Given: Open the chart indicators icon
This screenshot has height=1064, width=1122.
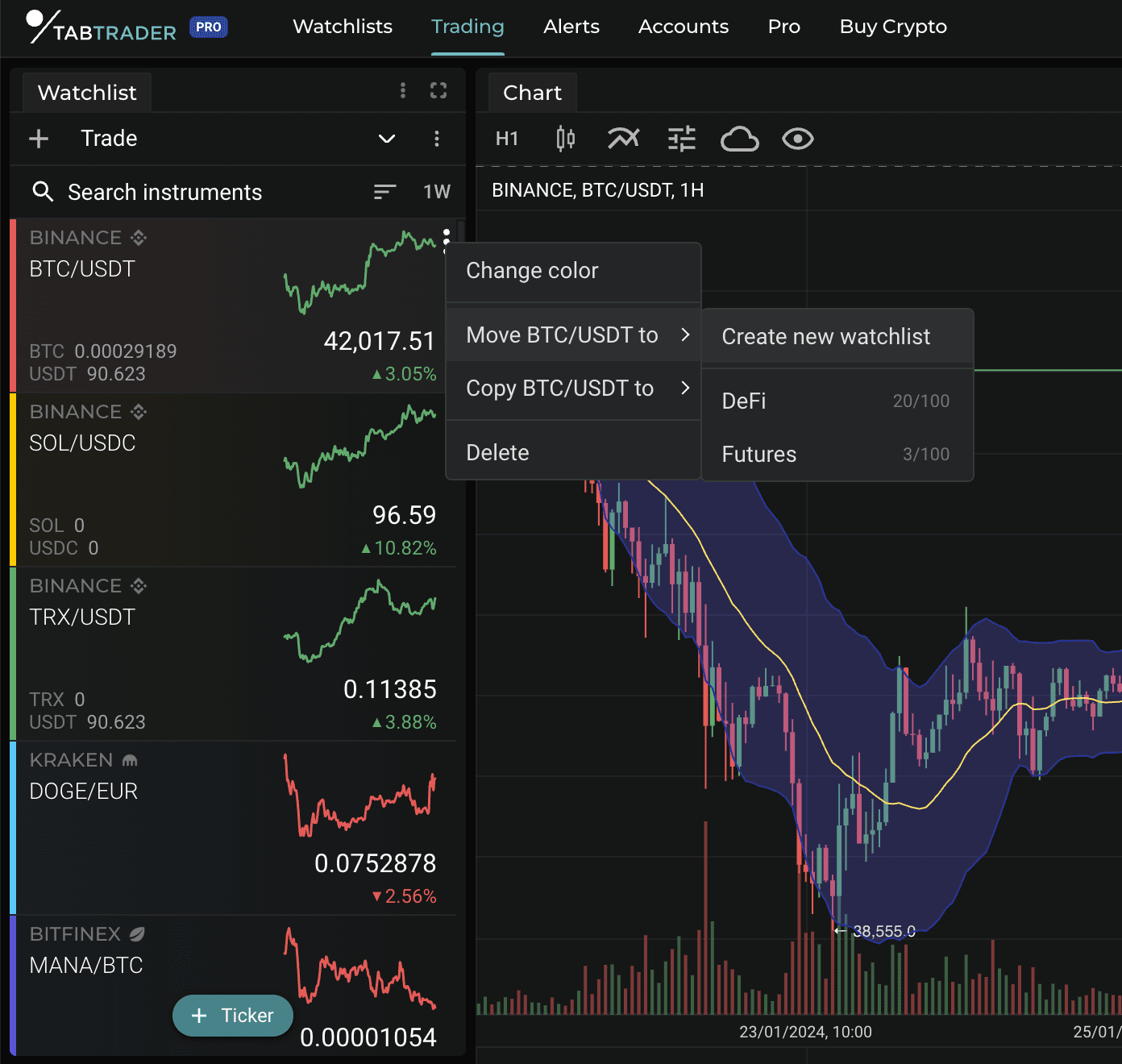Looking at the screenshot, I should 624,139.
